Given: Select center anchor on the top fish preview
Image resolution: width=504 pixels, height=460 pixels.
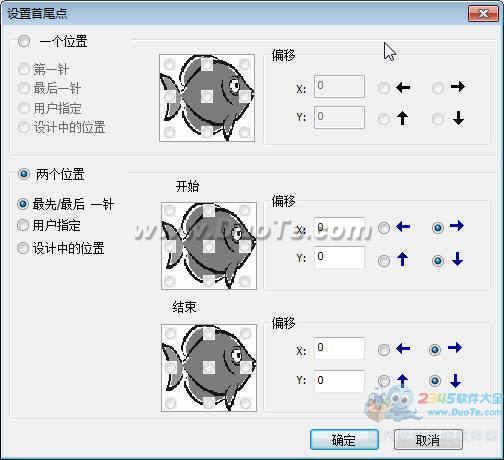Looking at the screenshot, I should [x=207, y=97].
